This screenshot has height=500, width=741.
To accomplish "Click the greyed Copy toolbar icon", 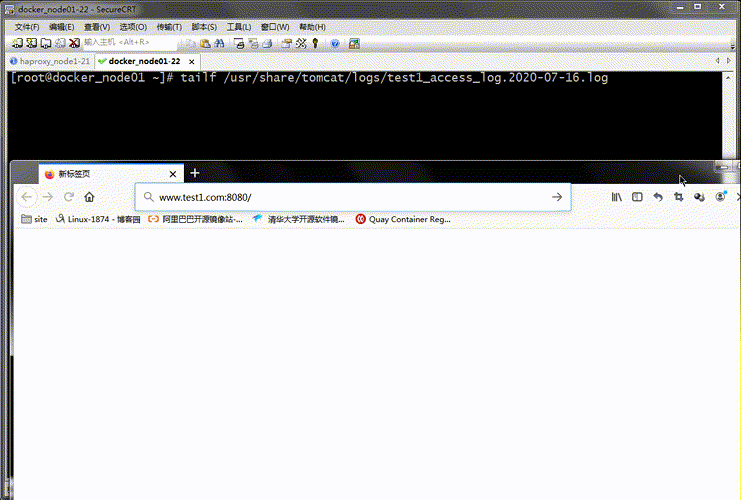I will (190, 43).
